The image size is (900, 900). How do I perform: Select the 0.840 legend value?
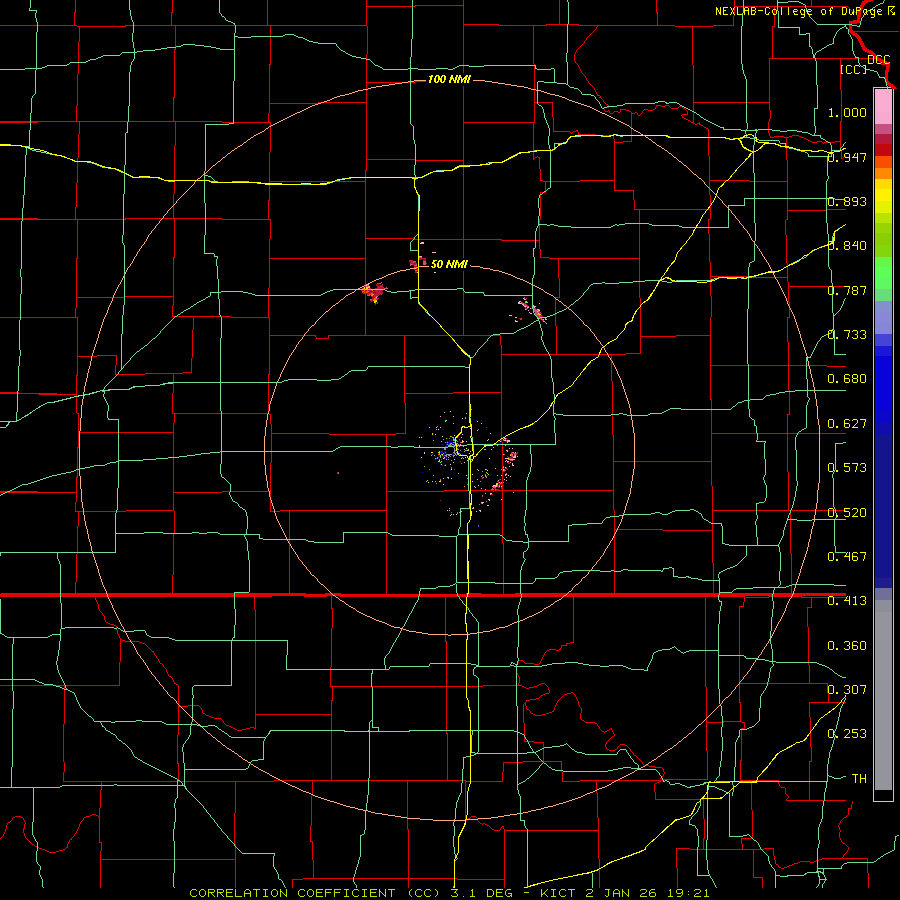(x=847, y=246)
